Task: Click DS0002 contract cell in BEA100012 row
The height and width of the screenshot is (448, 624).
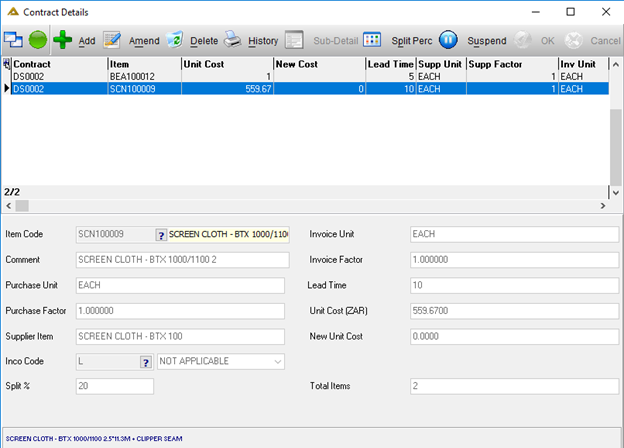Action: point(59,76)
